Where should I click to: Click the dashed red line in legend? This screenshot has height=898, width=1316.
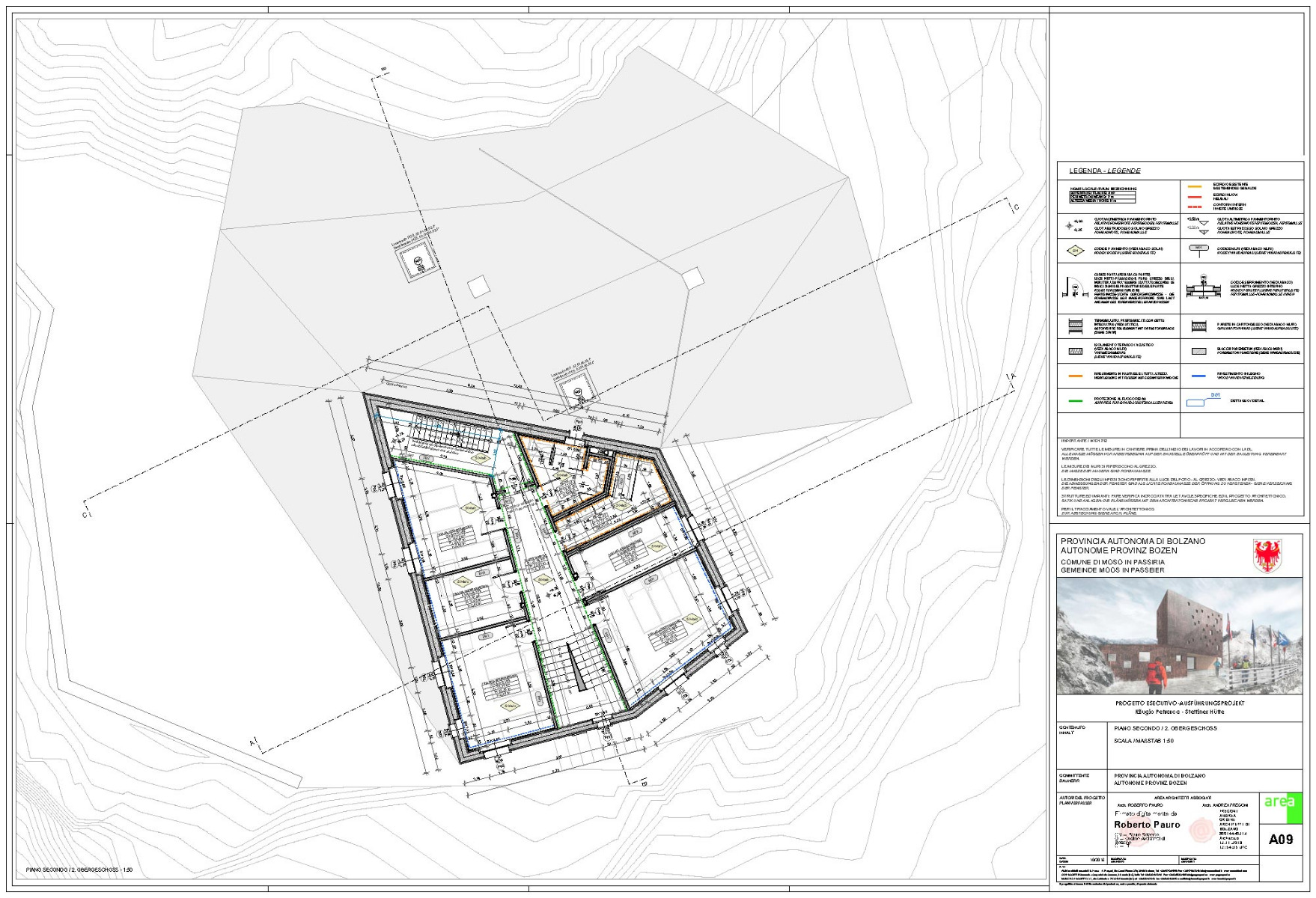1195,206
